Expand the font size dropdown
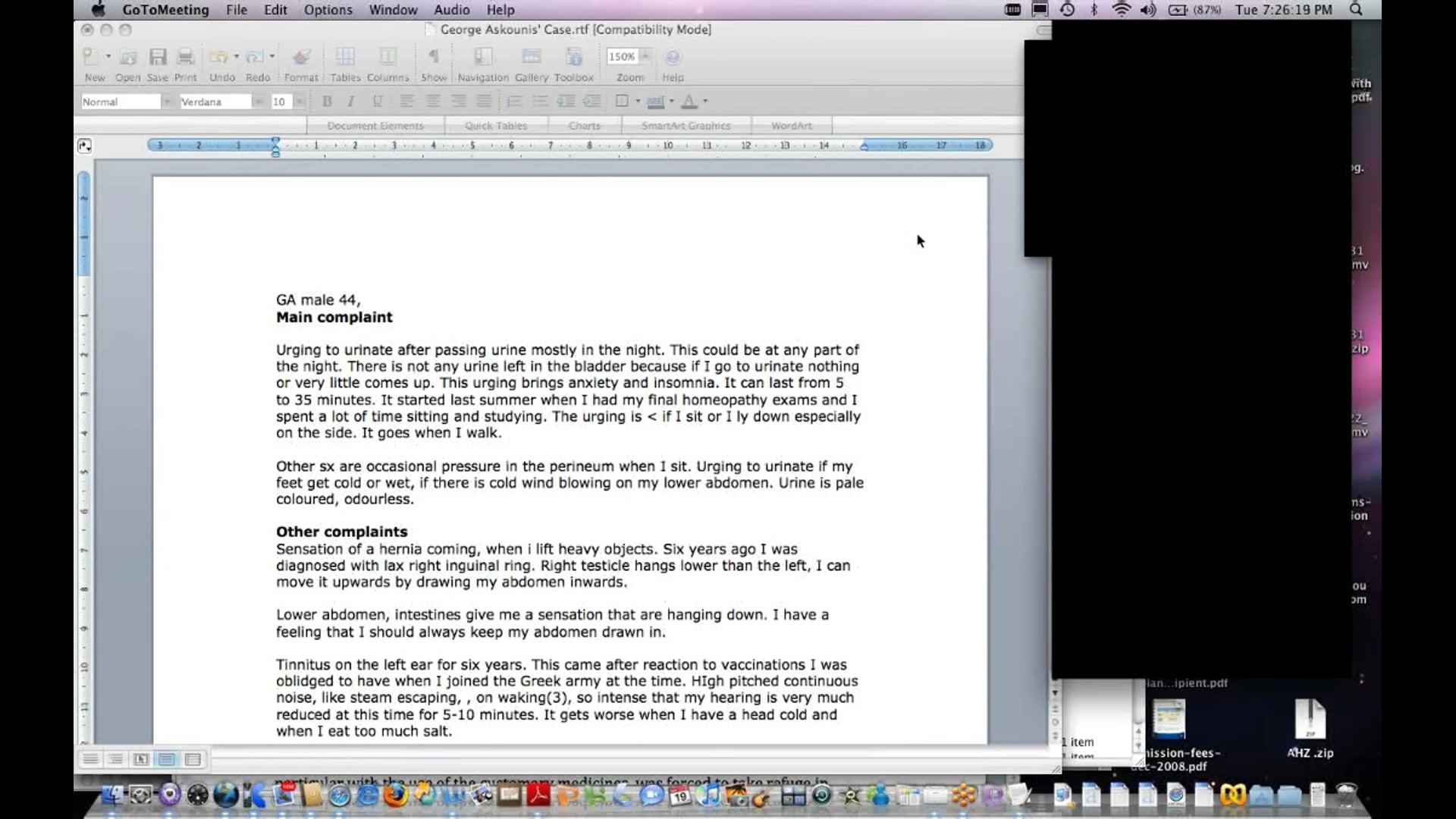Viewport: 1456px width, 819px height. tap(300, 101)
